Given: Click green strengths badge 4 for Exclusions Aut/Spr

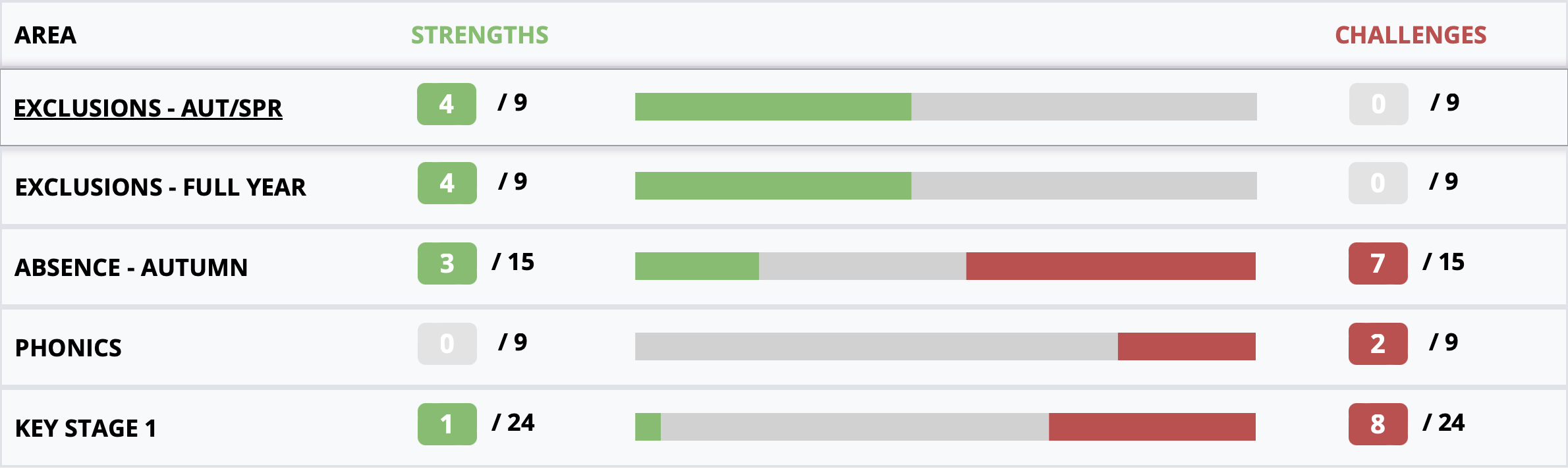Looking at the screenshot, I should point(447,104).
